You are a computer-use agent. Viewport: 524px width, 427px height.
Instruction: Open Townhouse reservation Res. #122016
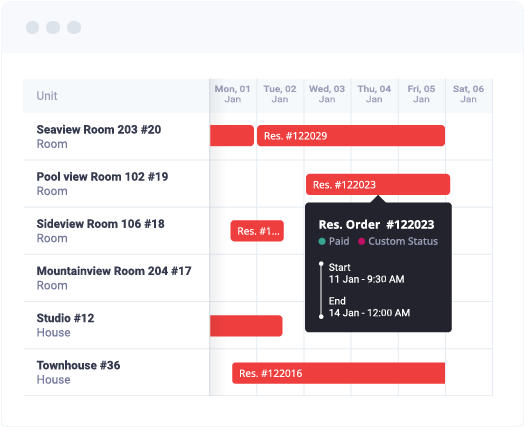point(339,373)
